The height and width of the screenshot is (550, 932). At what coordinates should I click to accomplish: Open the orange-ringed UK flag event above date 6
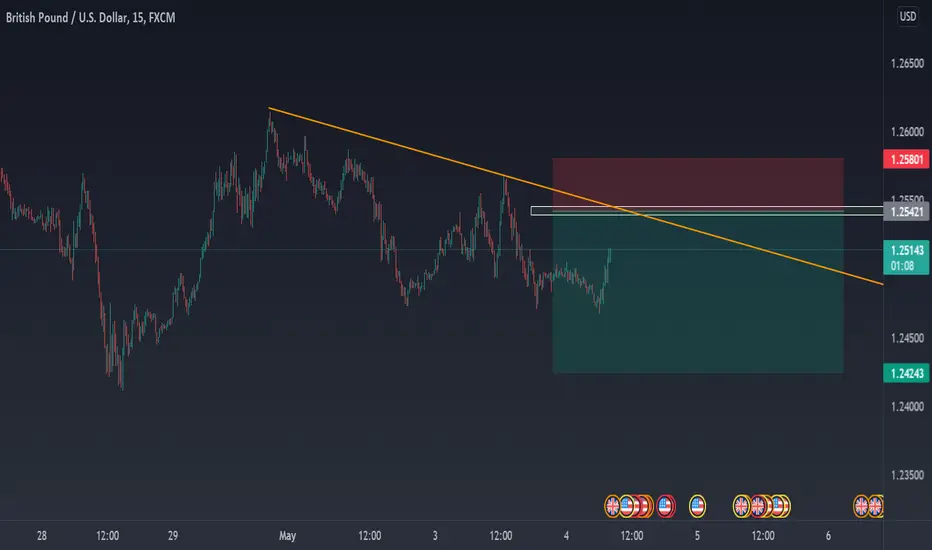pos(861,507)
